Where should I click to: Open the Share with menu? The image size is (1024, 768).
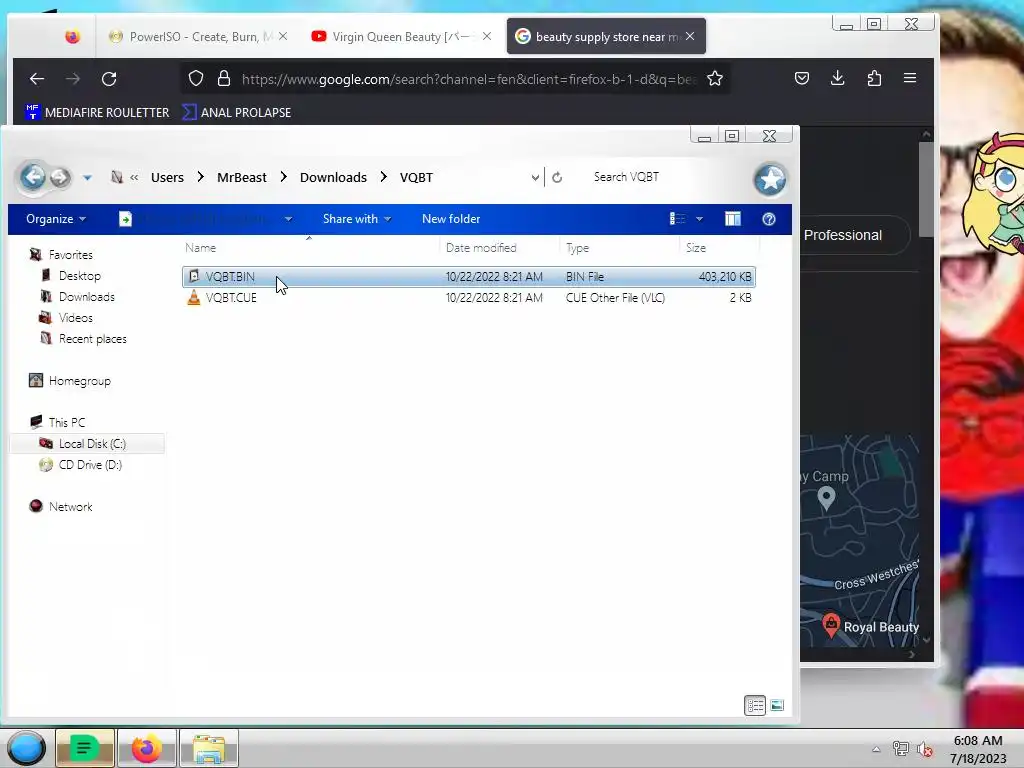point(357,219)
